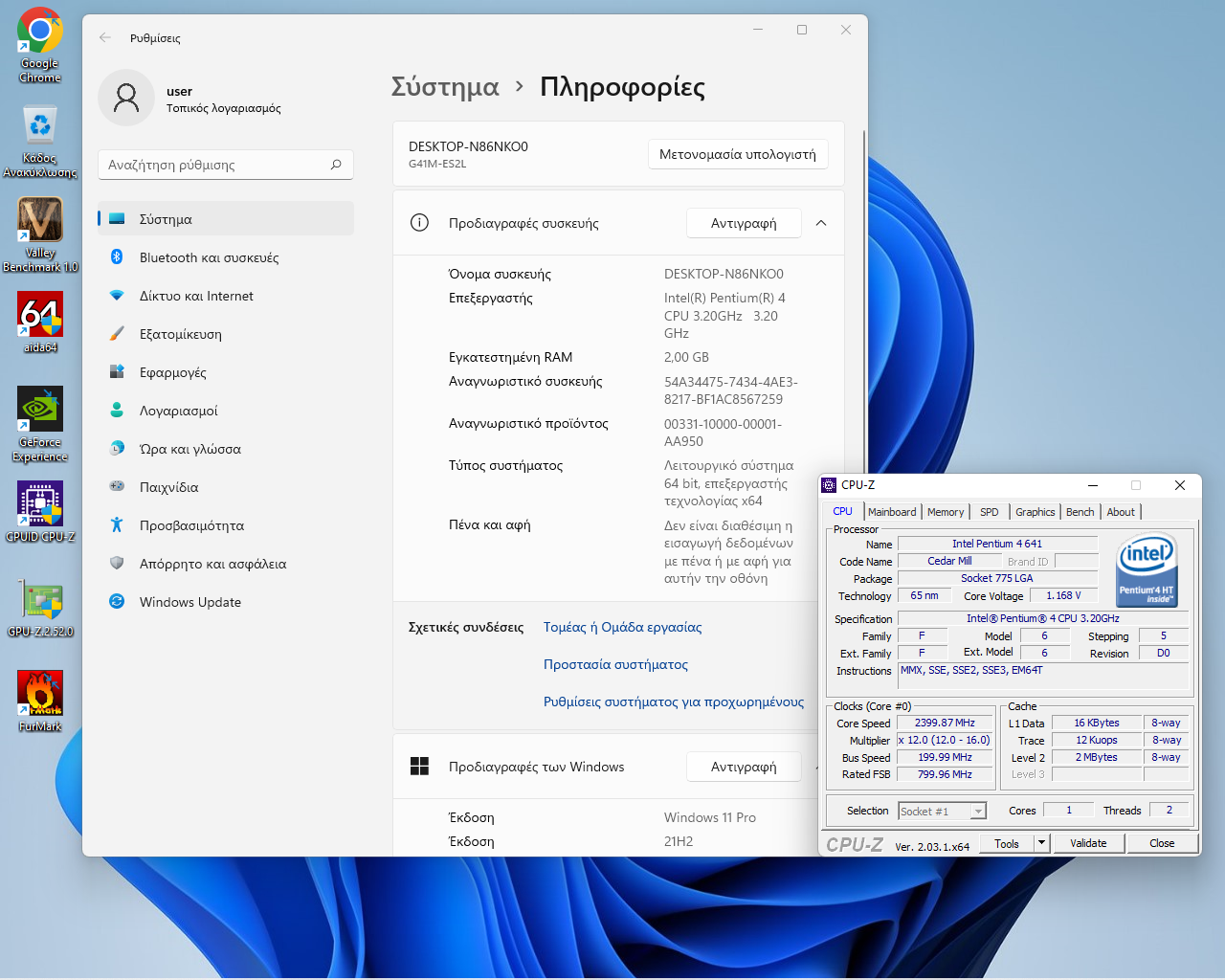This screenshot has height=980, width=1225.
Task: Open Εφαρμογές settings
Action: click(226, 372)
